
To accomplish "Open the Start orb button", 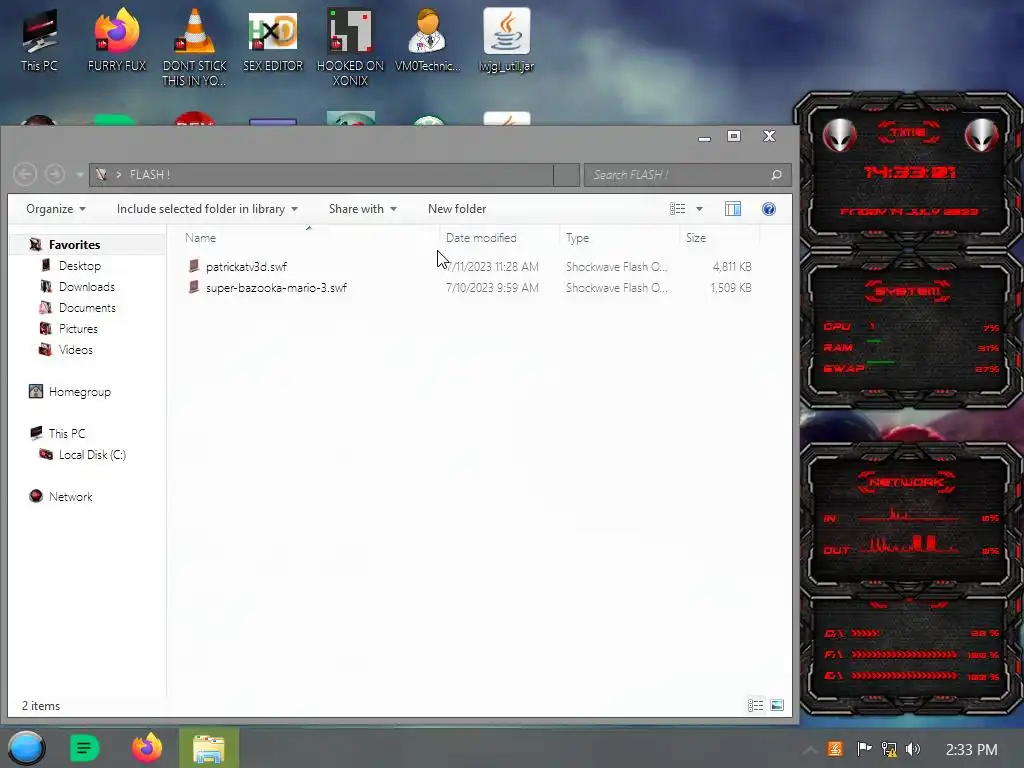I will [x=27, y=748].
